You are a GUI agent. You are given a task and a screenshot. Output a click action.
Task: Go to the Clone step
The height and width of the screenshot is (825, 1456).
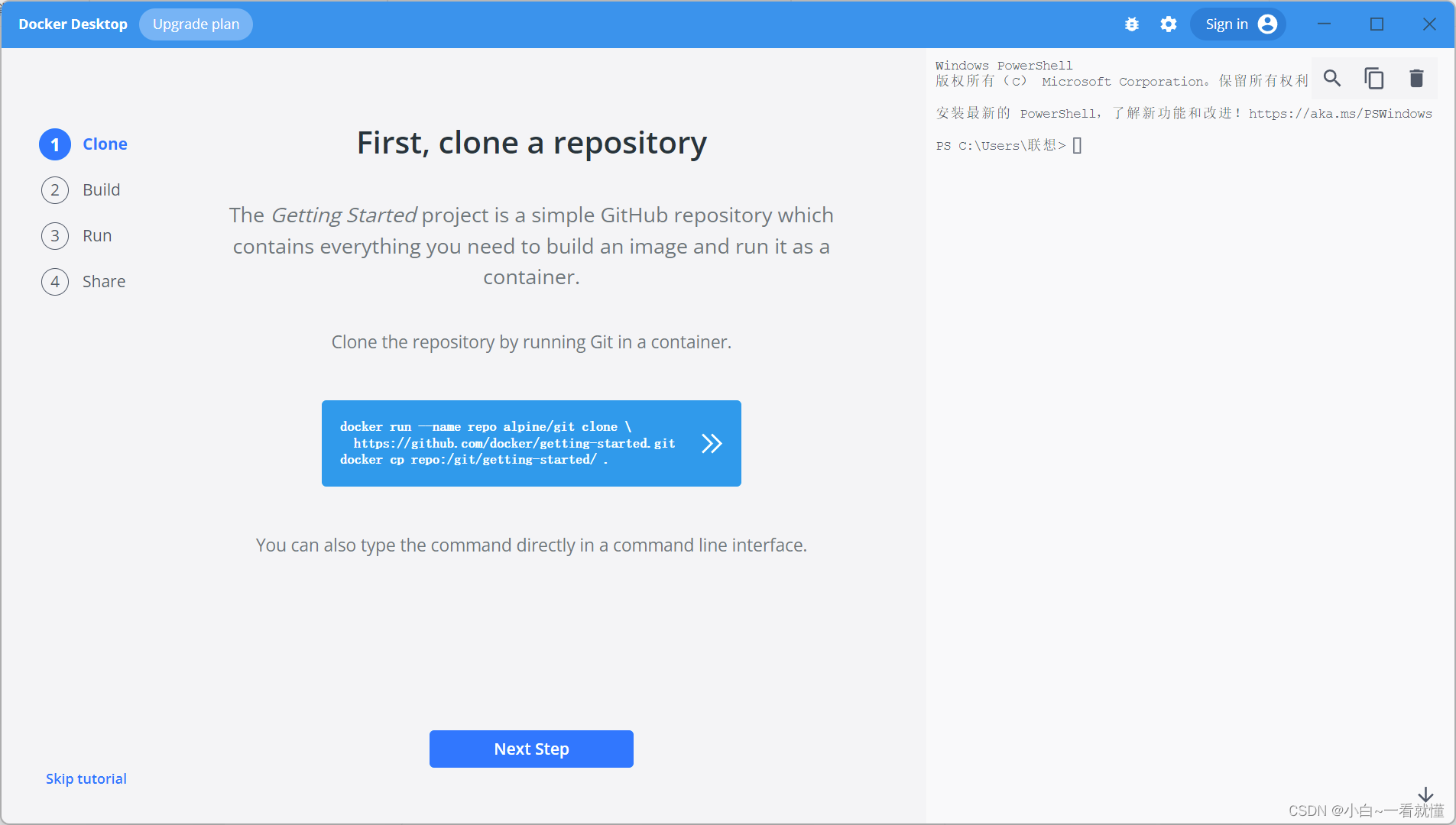(x=105, y=144)
